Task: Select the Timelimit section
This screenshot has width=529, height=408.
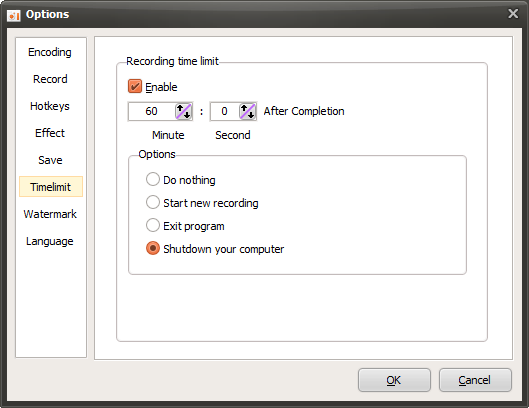Action: click(x=51, y=187)
